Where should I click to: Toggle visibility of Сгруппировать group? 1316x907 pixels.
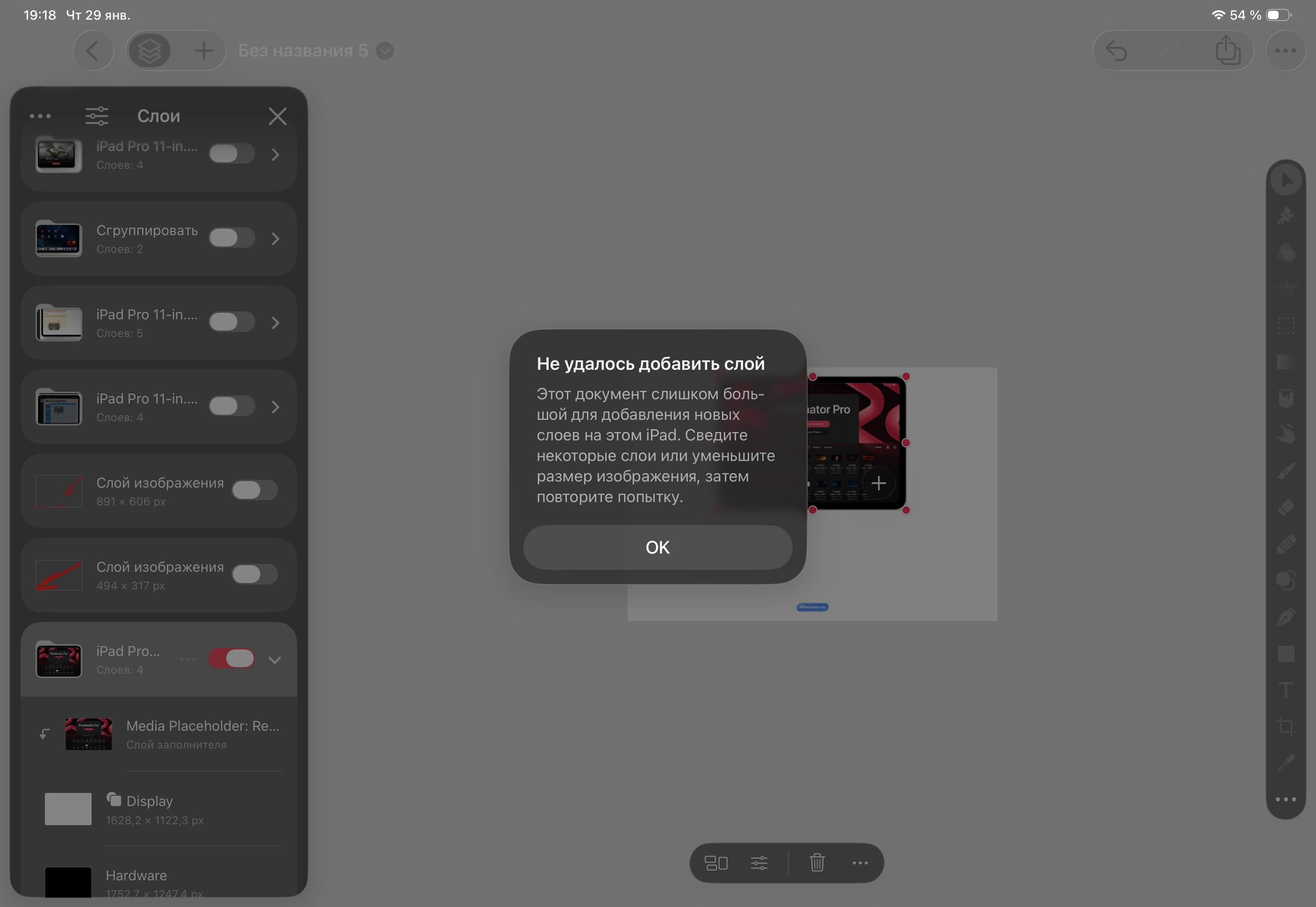pos(231,238)
